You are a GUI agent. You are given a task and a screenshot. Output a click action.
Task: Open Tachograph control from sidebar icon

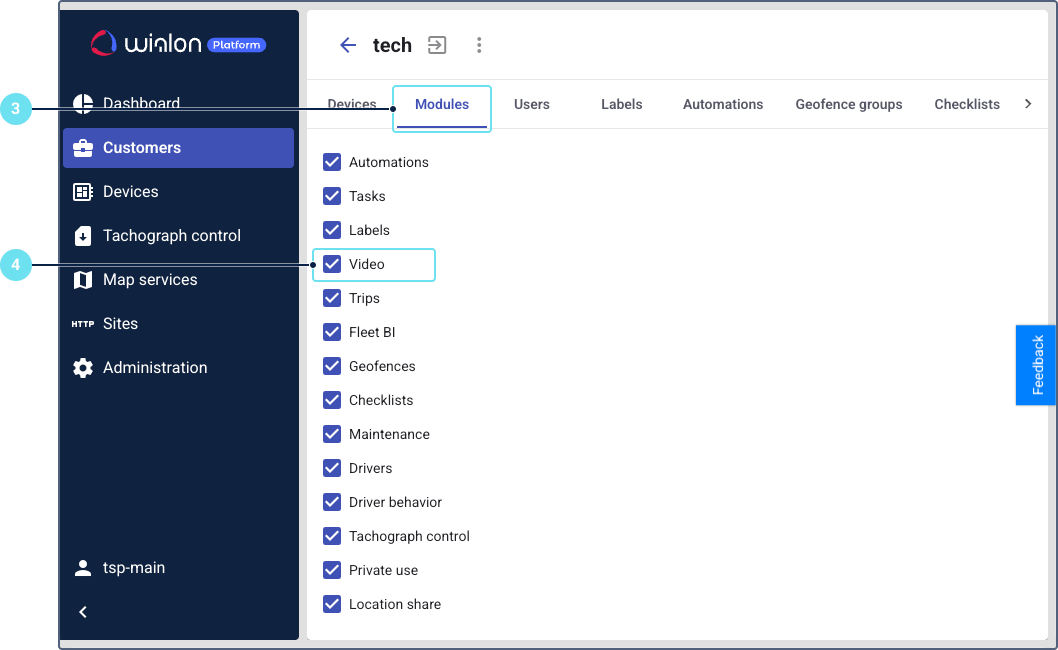pyautogui.click(x=83, y=236)
